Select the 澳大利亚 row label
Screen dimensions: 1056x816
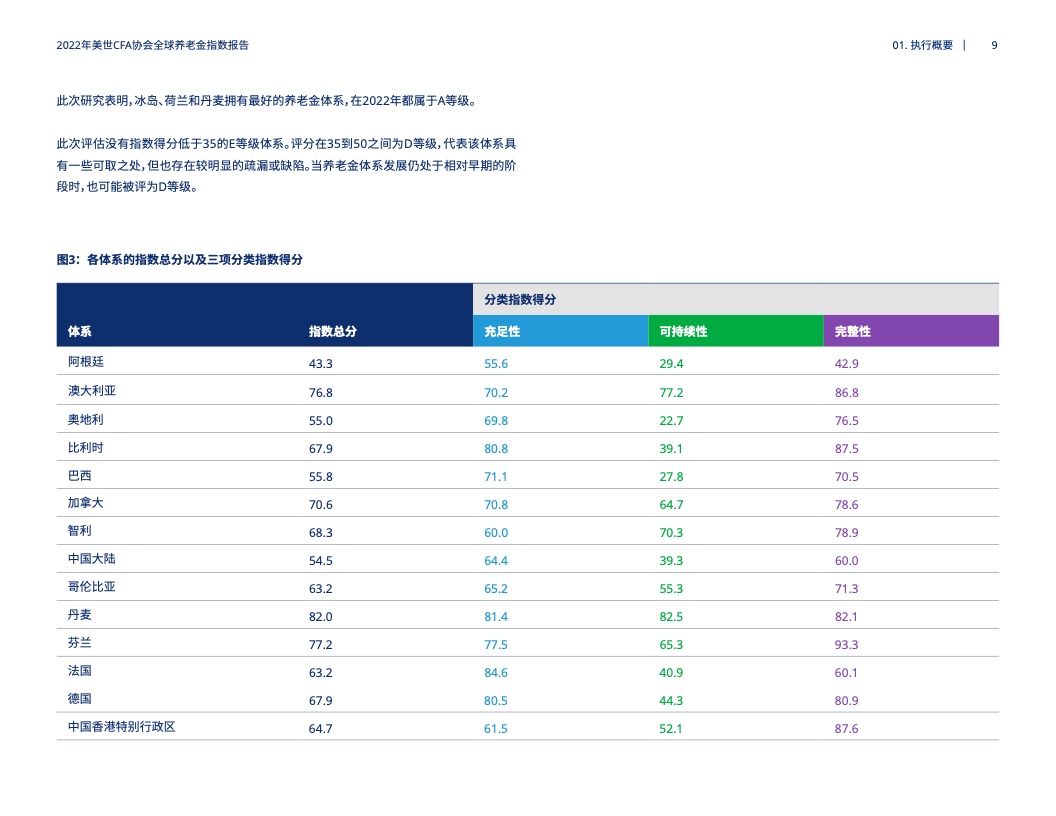coord(92,391)
